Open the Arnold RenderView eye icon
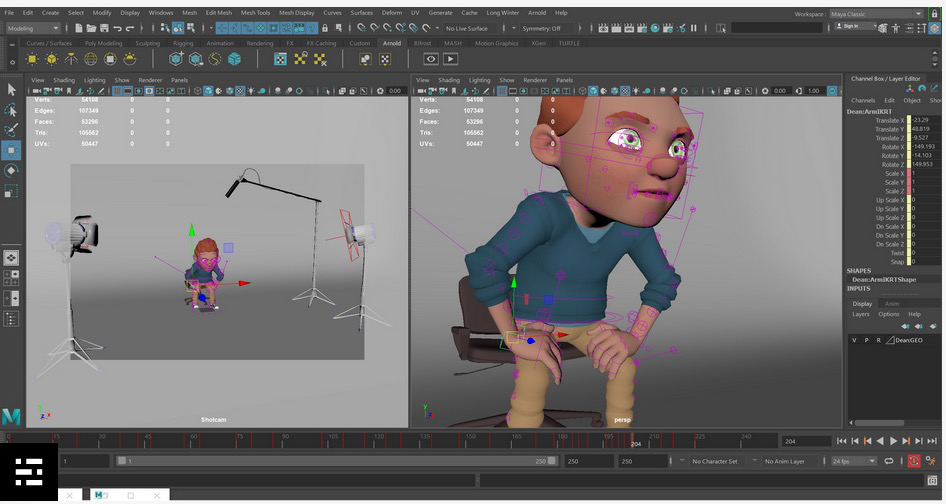 point(431,60)
